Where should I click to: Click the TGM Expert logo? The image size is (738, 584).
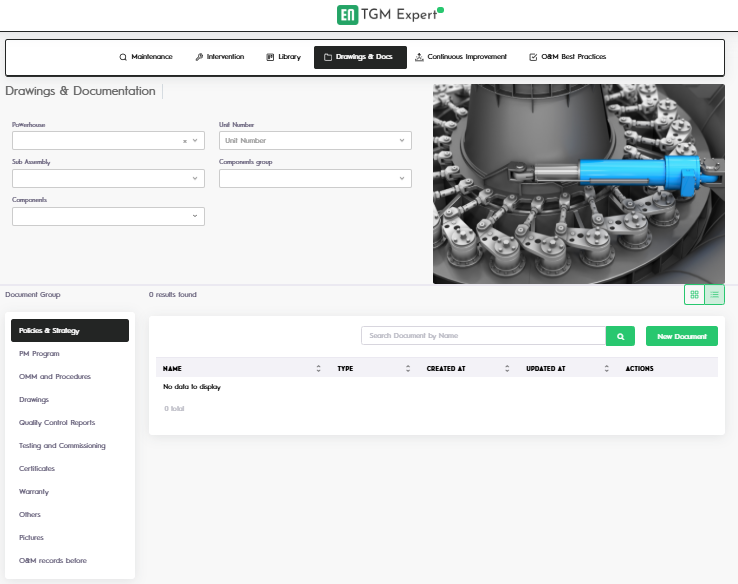(390, 15)
